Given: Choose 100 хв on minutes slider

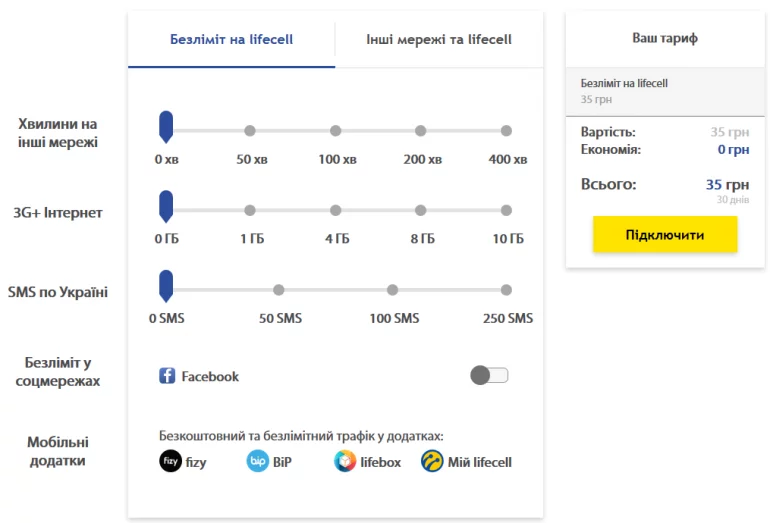Looking at the screenshot, I should coord(335,131).
